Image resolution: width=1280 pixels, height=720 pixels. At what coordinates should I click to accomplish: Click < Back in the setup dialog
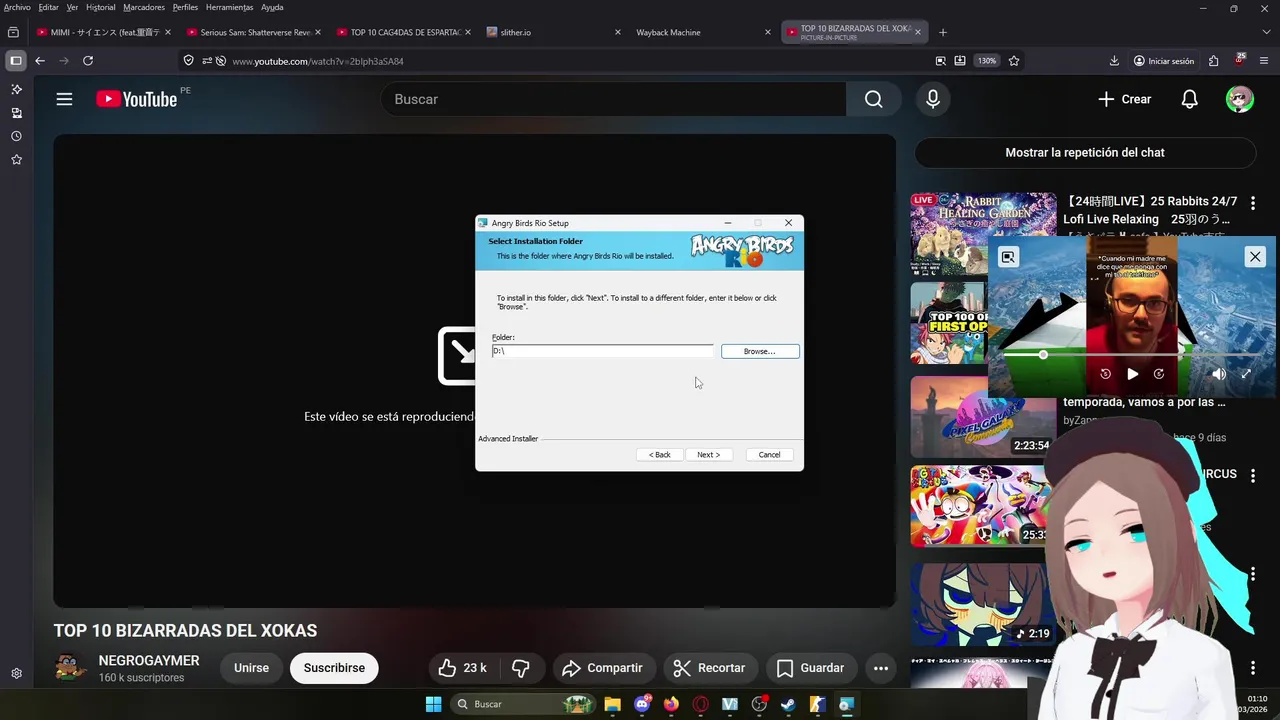click(660, 454)
